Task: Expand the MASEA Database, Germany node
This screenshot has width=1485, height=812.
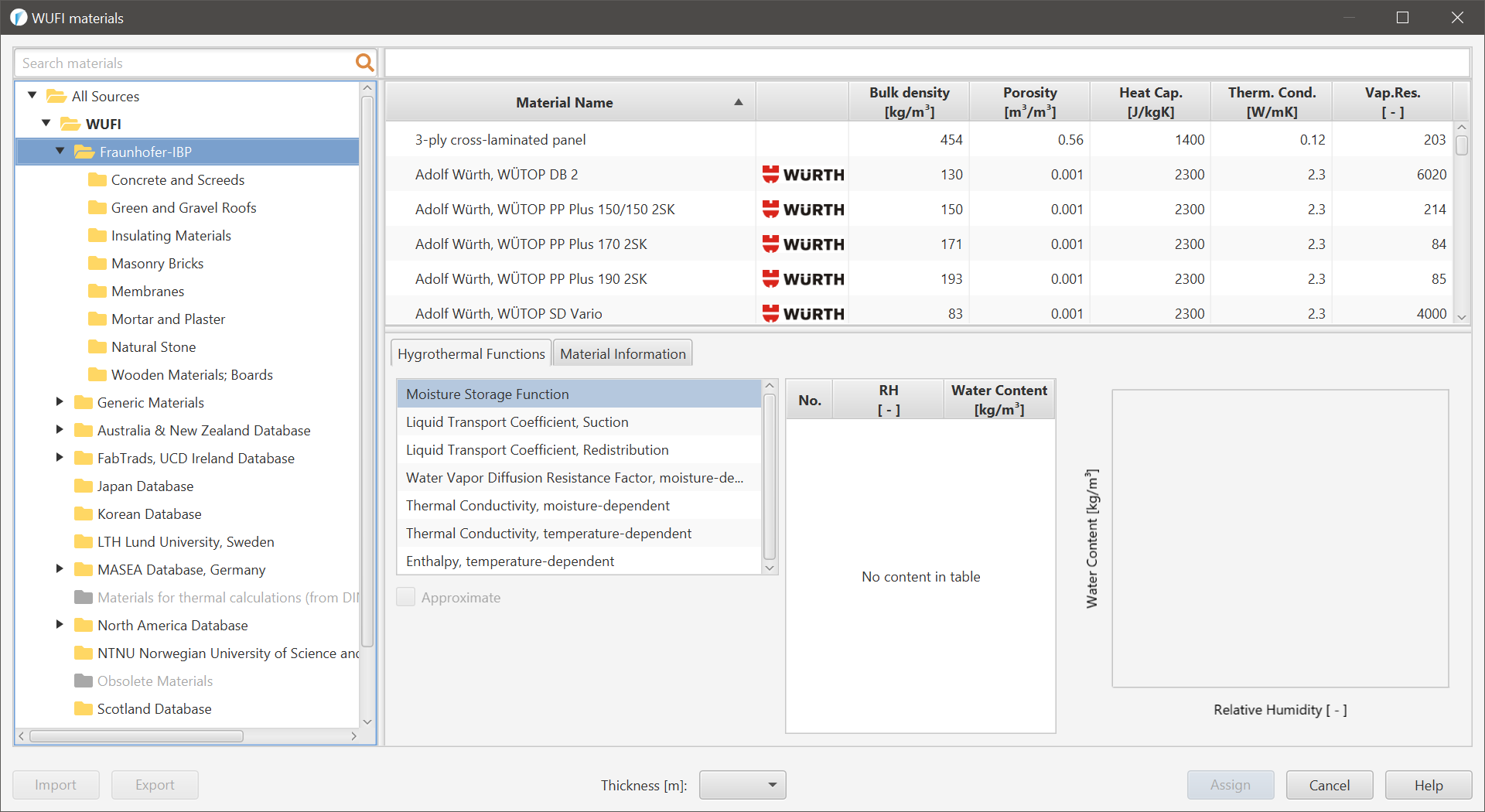Action: (x=60, y=568)
